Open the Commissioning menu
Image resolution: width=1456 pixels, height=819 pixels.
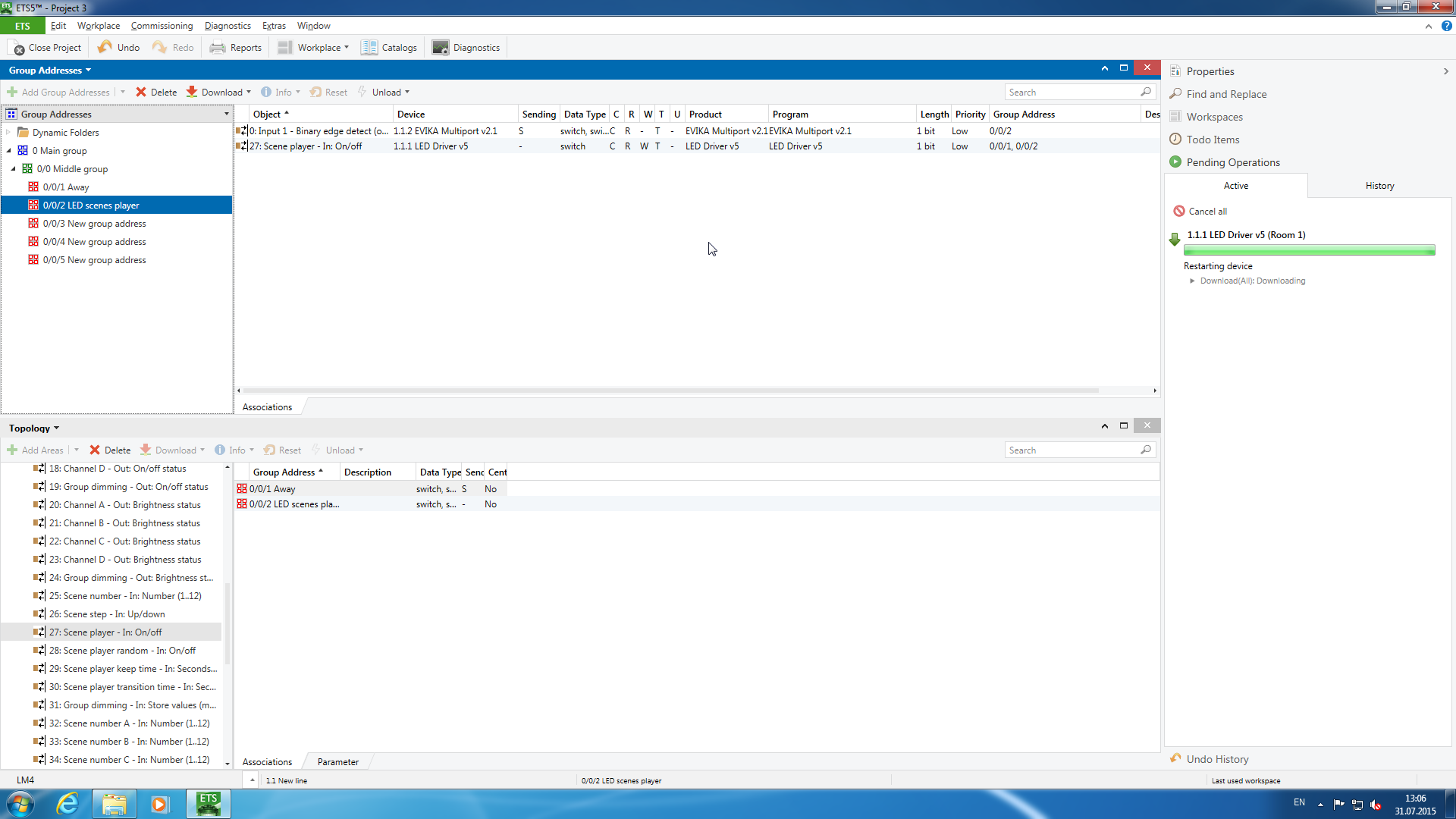(162, 26)
